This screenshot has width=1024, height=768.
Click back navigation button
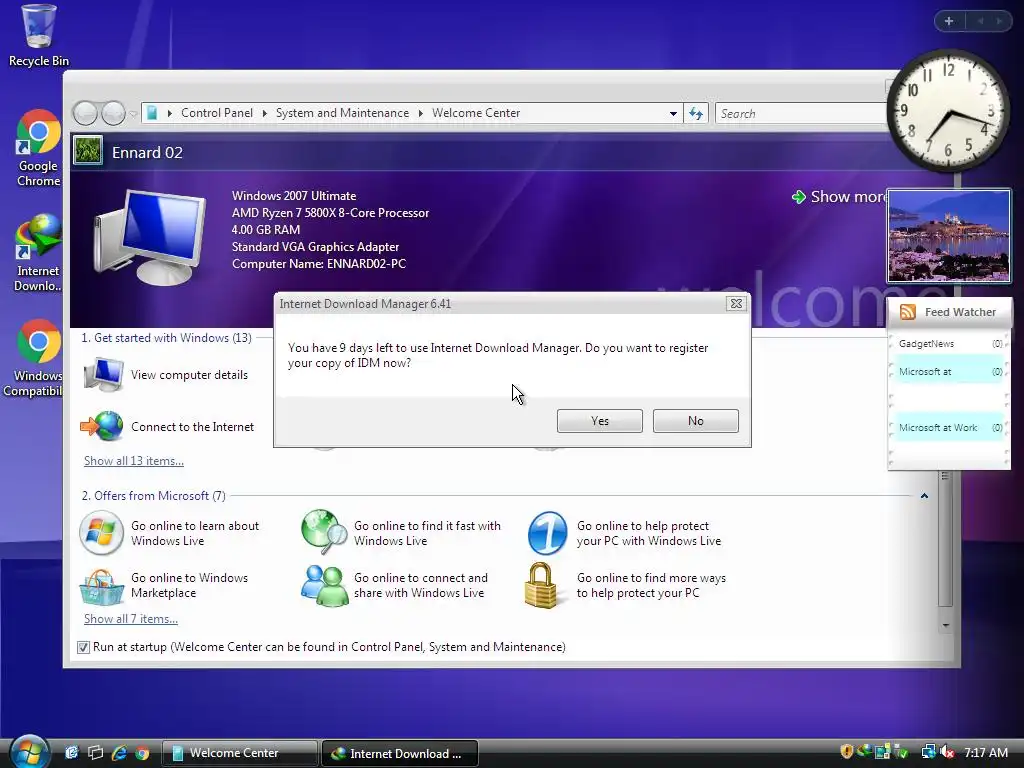pyautogui.click(x=85, y=114)
